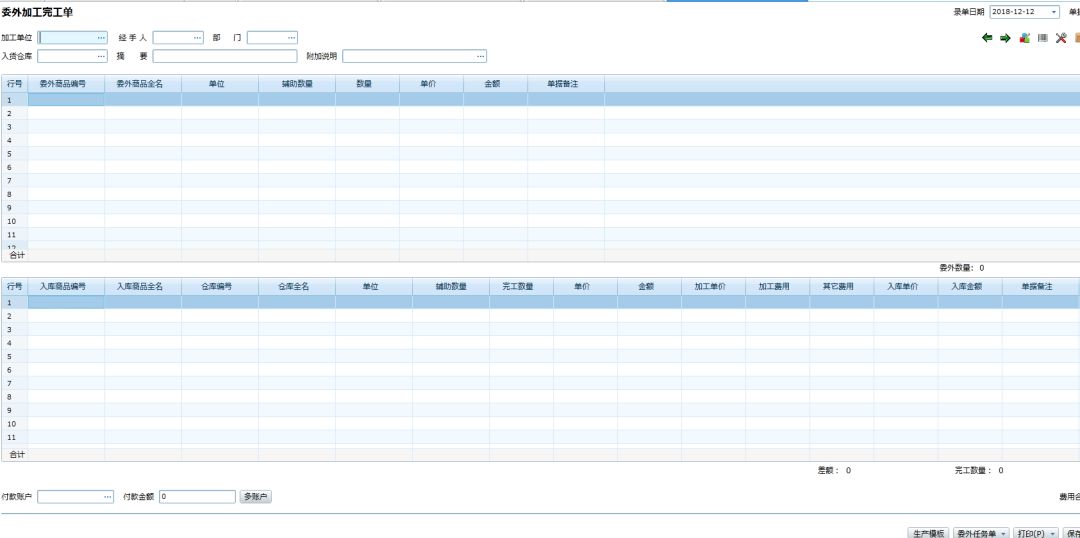Open lookup ellipsis in 加工单位 field

(x=101, y=38)
